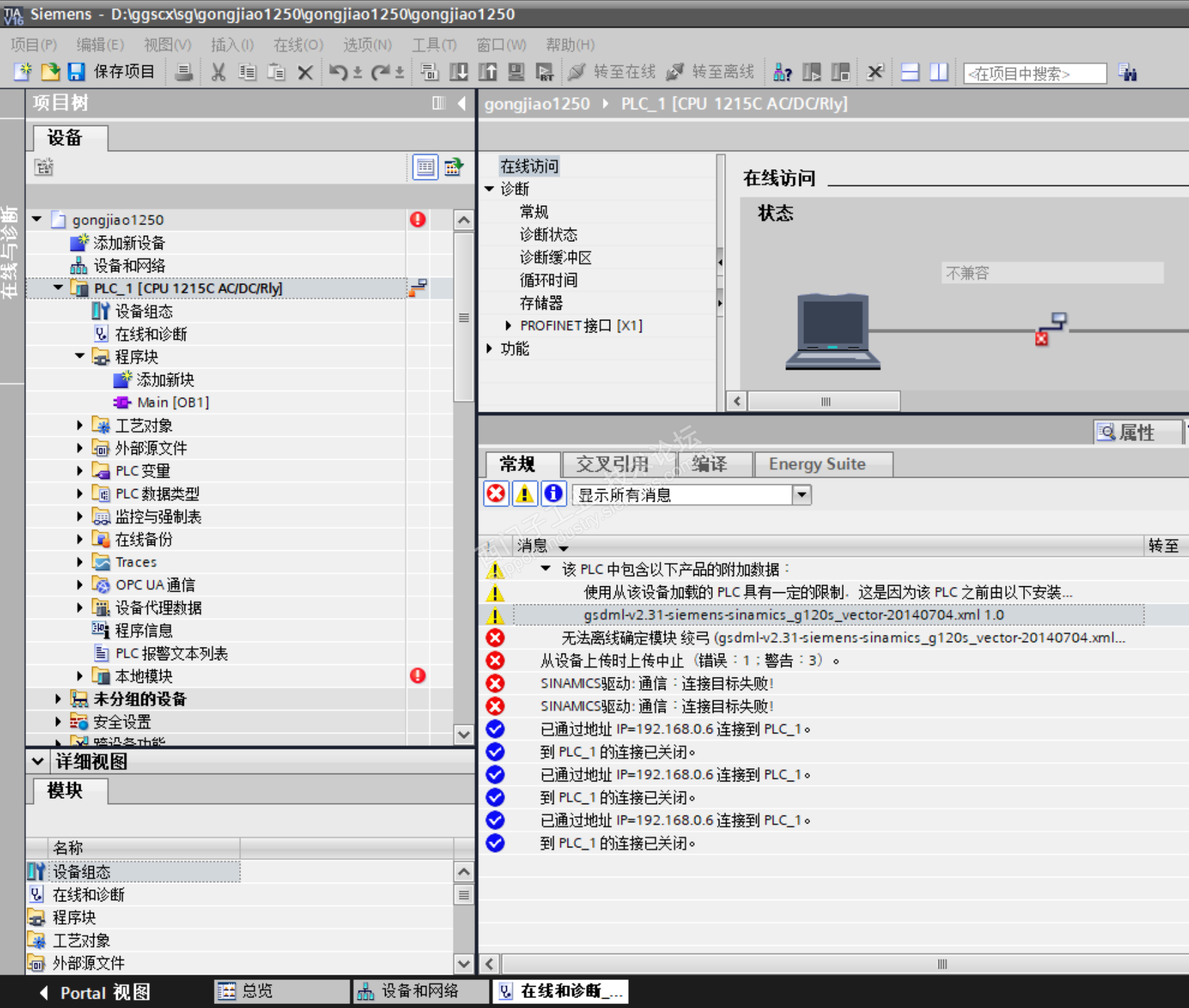Viewport: 1189px width, 1008px height.
Task: Open the 项目(P) menu
Action: 34,45
